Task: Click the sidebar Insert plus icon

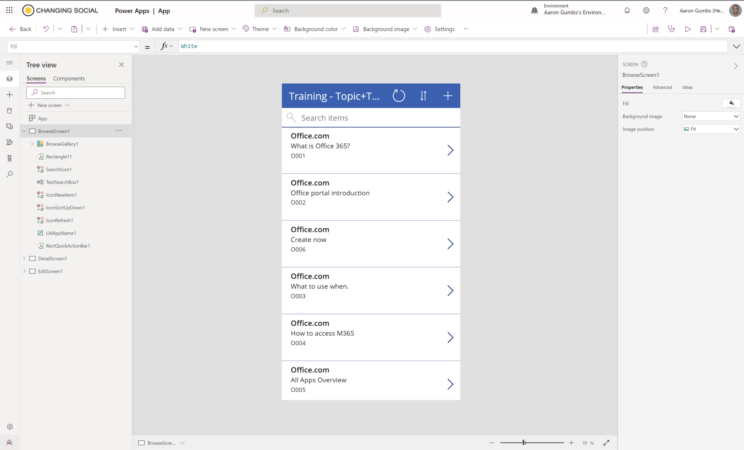Action: pos(9,95)
